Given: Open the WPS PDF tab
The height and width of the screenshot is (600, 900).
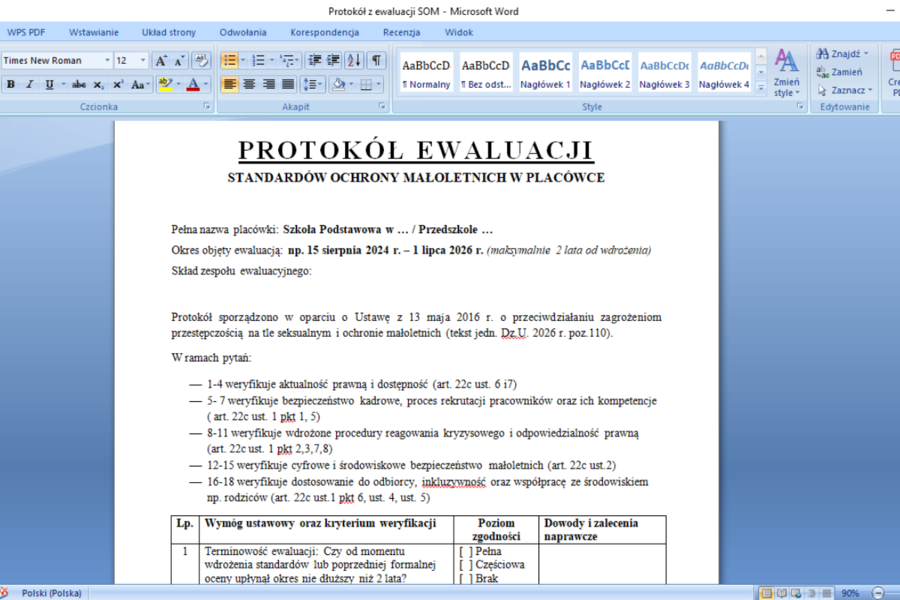Looking at the screenshot, I should (26, 32).
